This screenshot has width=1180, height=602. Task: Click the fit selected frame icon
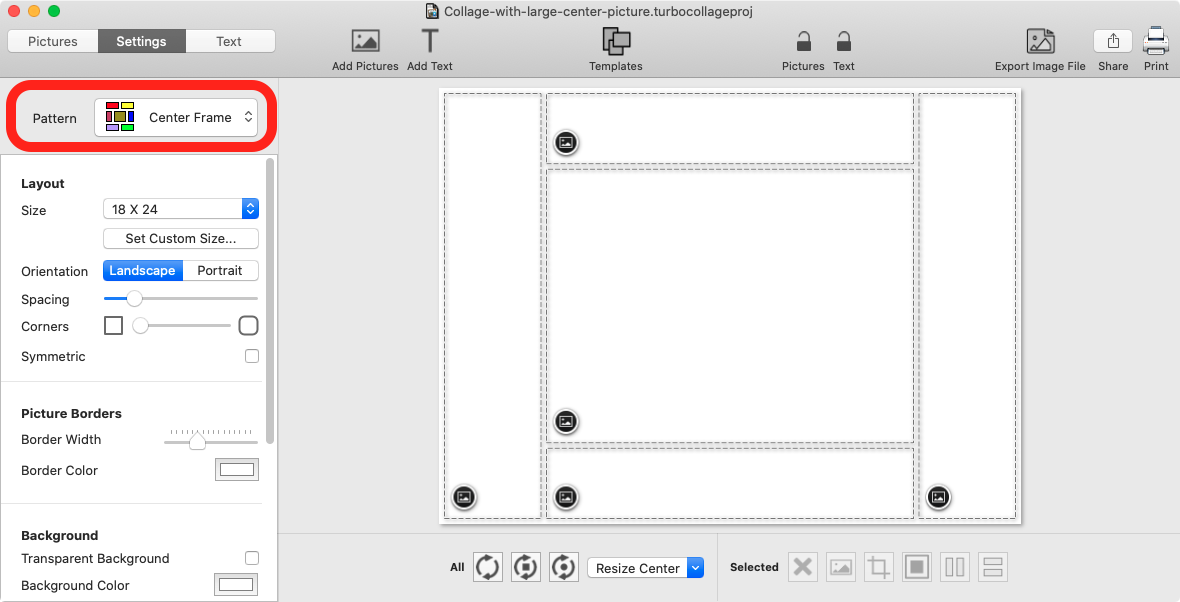(x=917, y=567)
